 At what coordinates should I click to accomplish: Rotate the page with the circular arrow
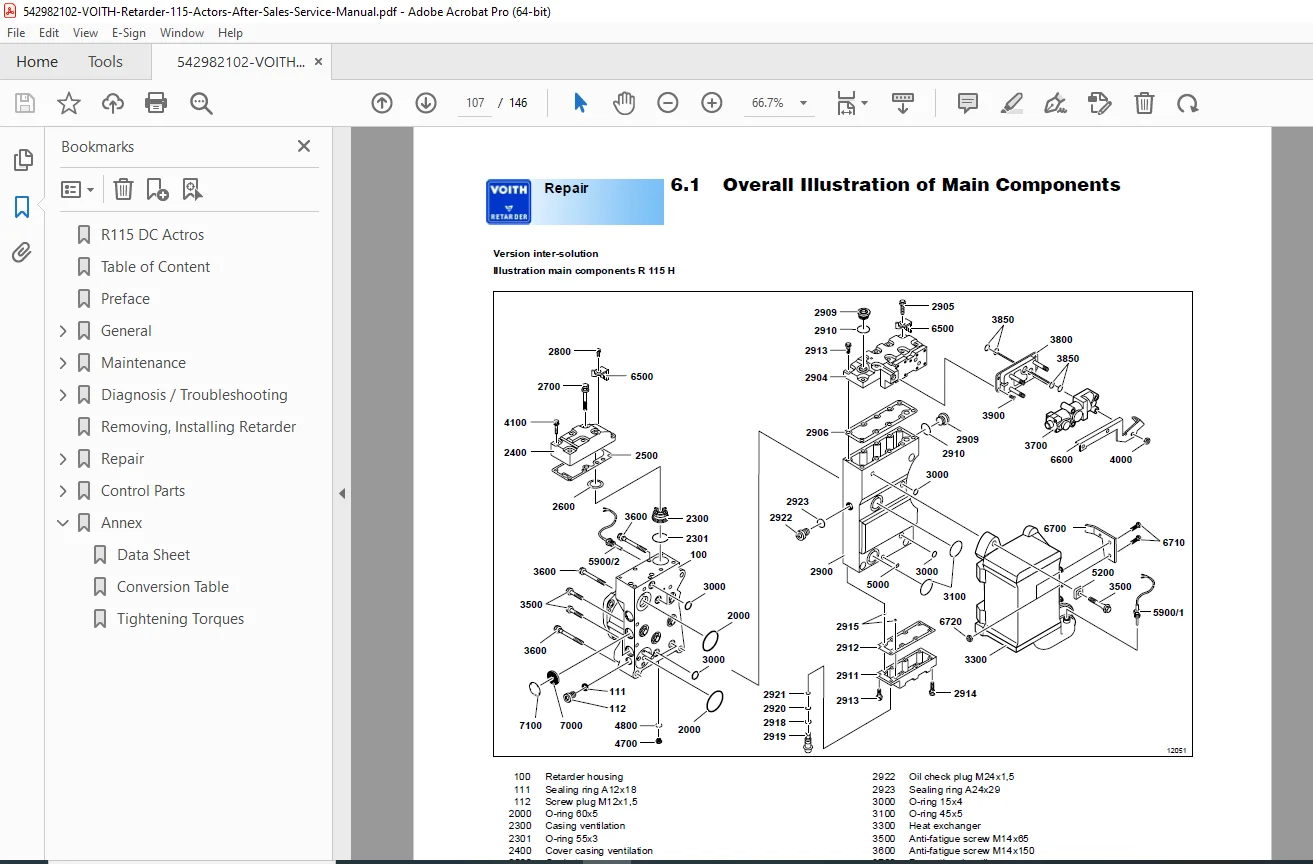point(1187,103)
